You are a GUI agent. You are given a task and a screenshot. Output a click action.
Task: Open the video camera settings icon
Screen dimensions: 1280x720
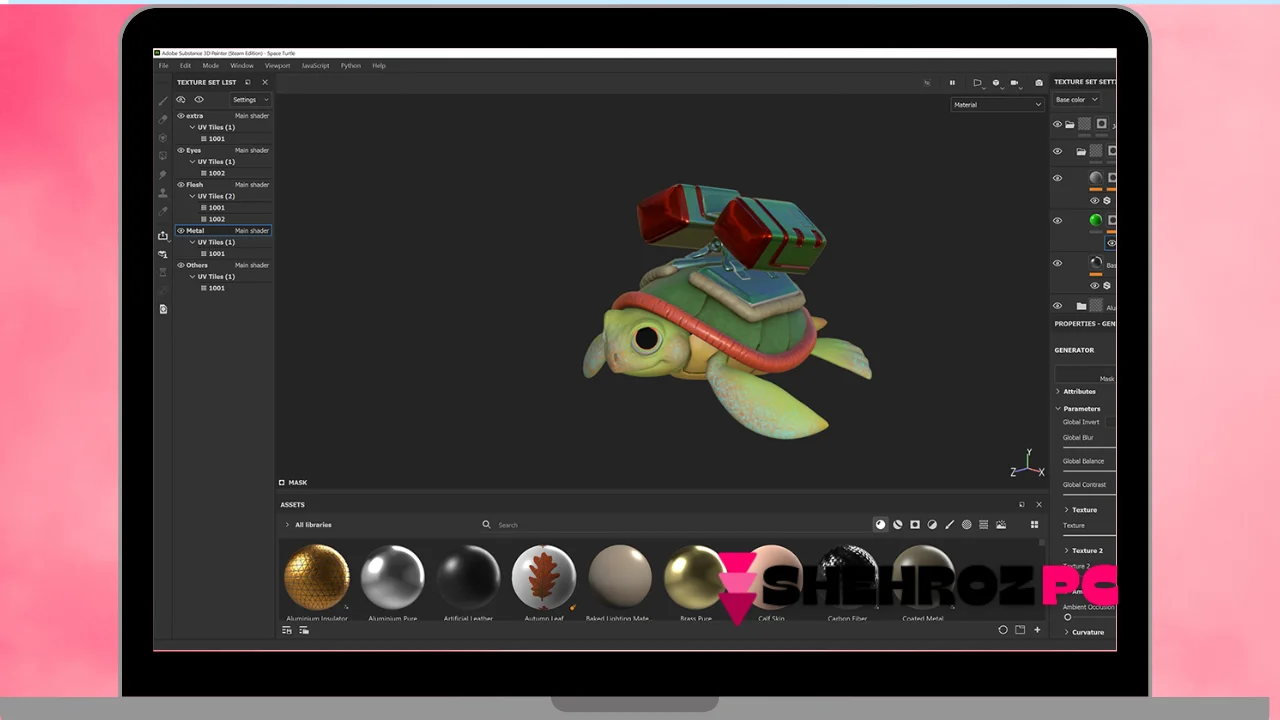(x=1014, y=83)
